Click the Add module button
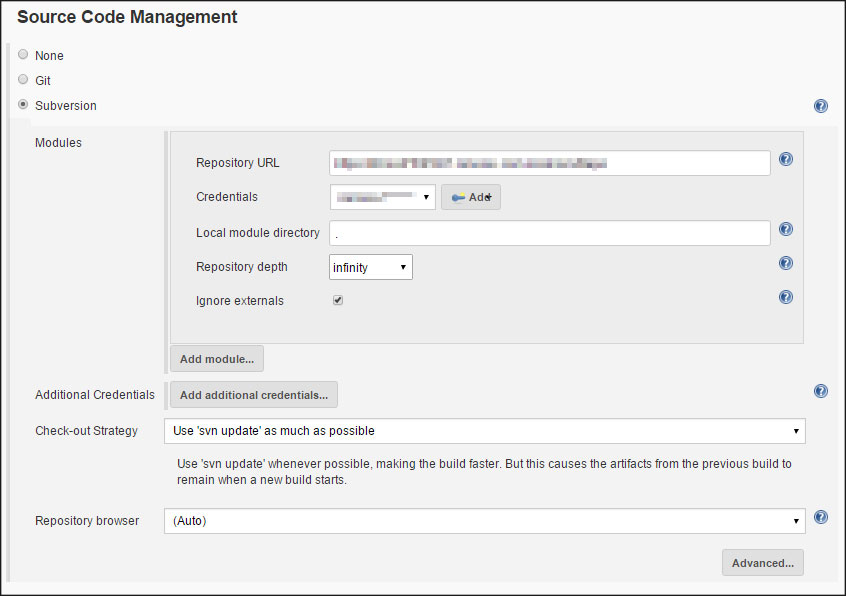Screen dimensions: 846x596 pos(217,359)
